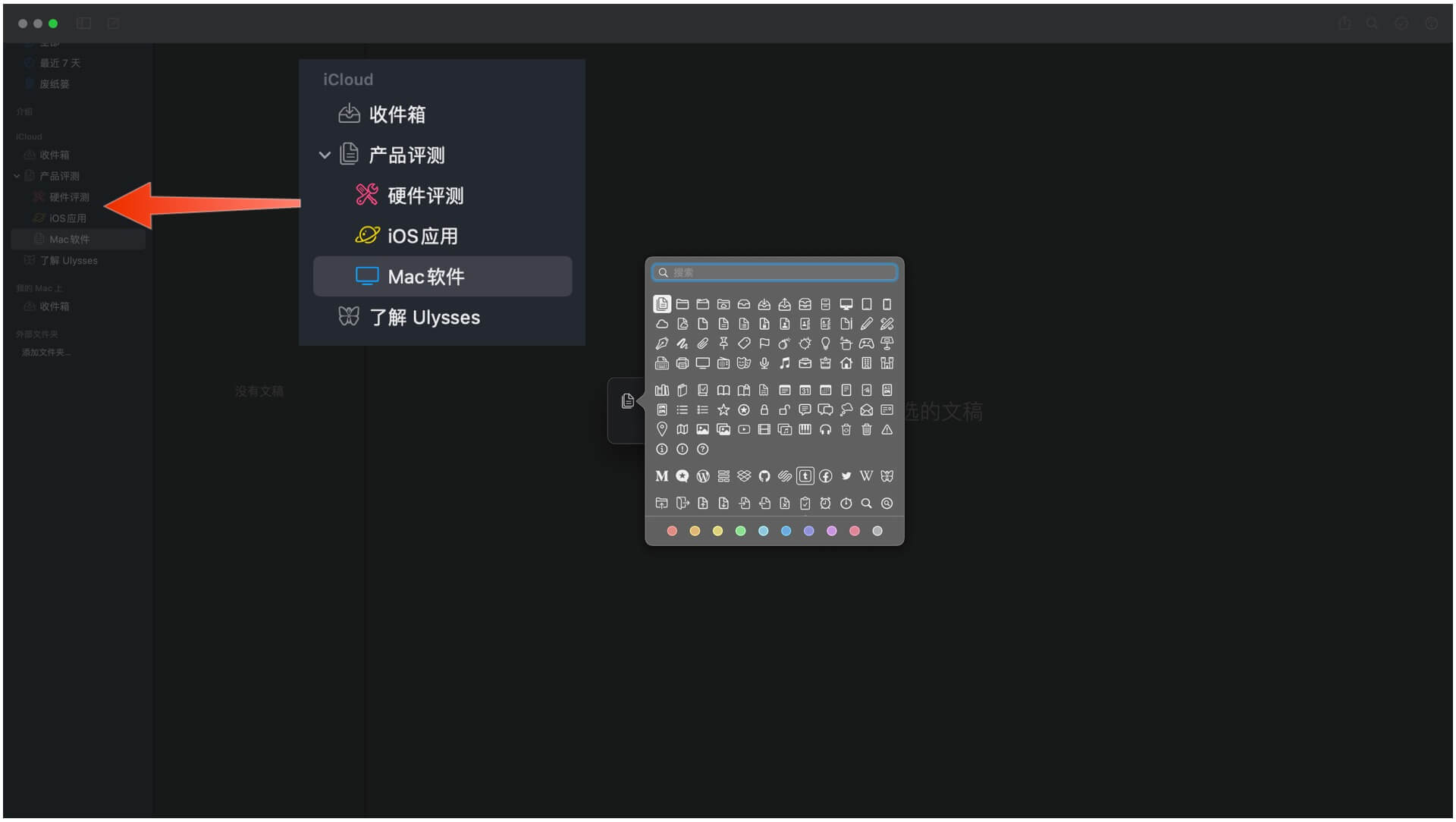Select the Mac软件 group in sidebar
The image size is (1456, 822).
[78, 240]
